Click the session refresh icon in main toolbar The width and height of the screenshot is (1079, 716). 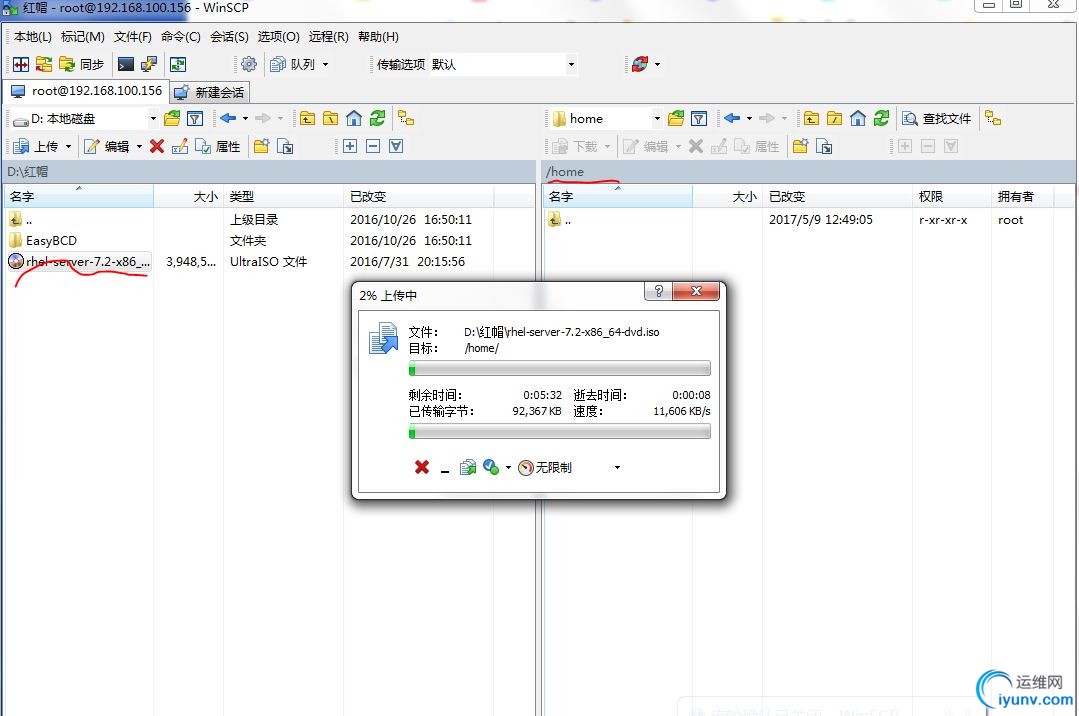640,65
